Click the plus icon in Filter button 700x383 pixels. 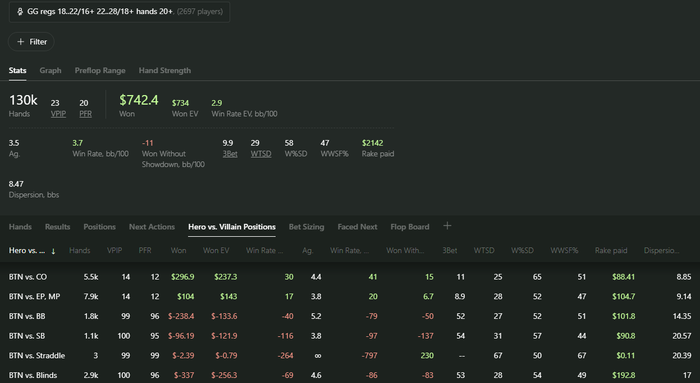(x=21, y=42)
